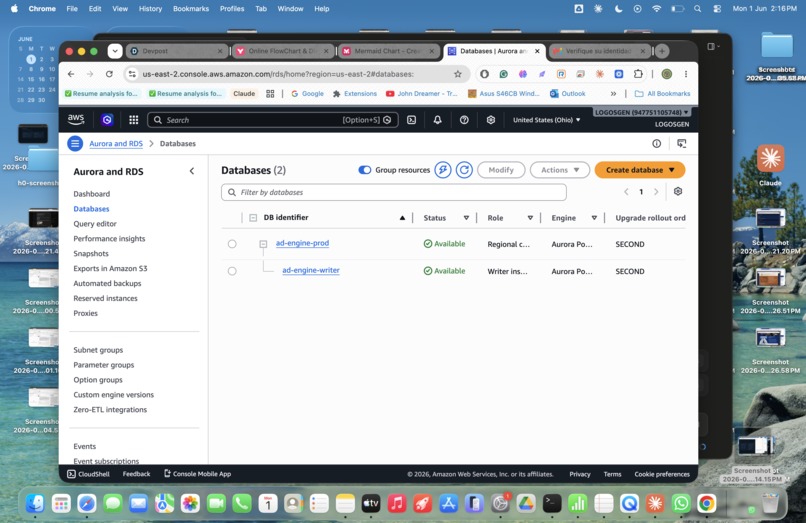806x523 pixels.
Task: Show more bookmarks overflow chevron
Action: coord(613,94)
